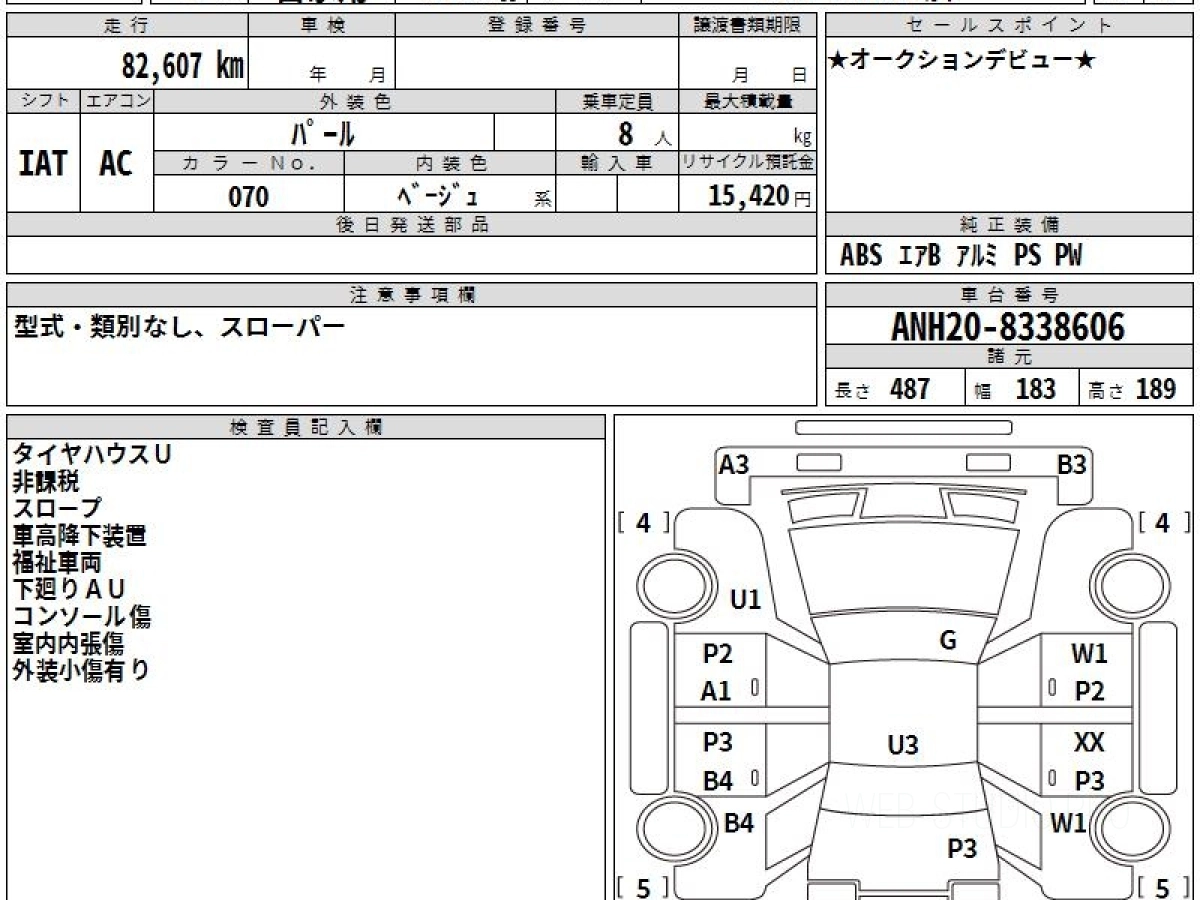Click the IAT shift type value

point(43,164)
